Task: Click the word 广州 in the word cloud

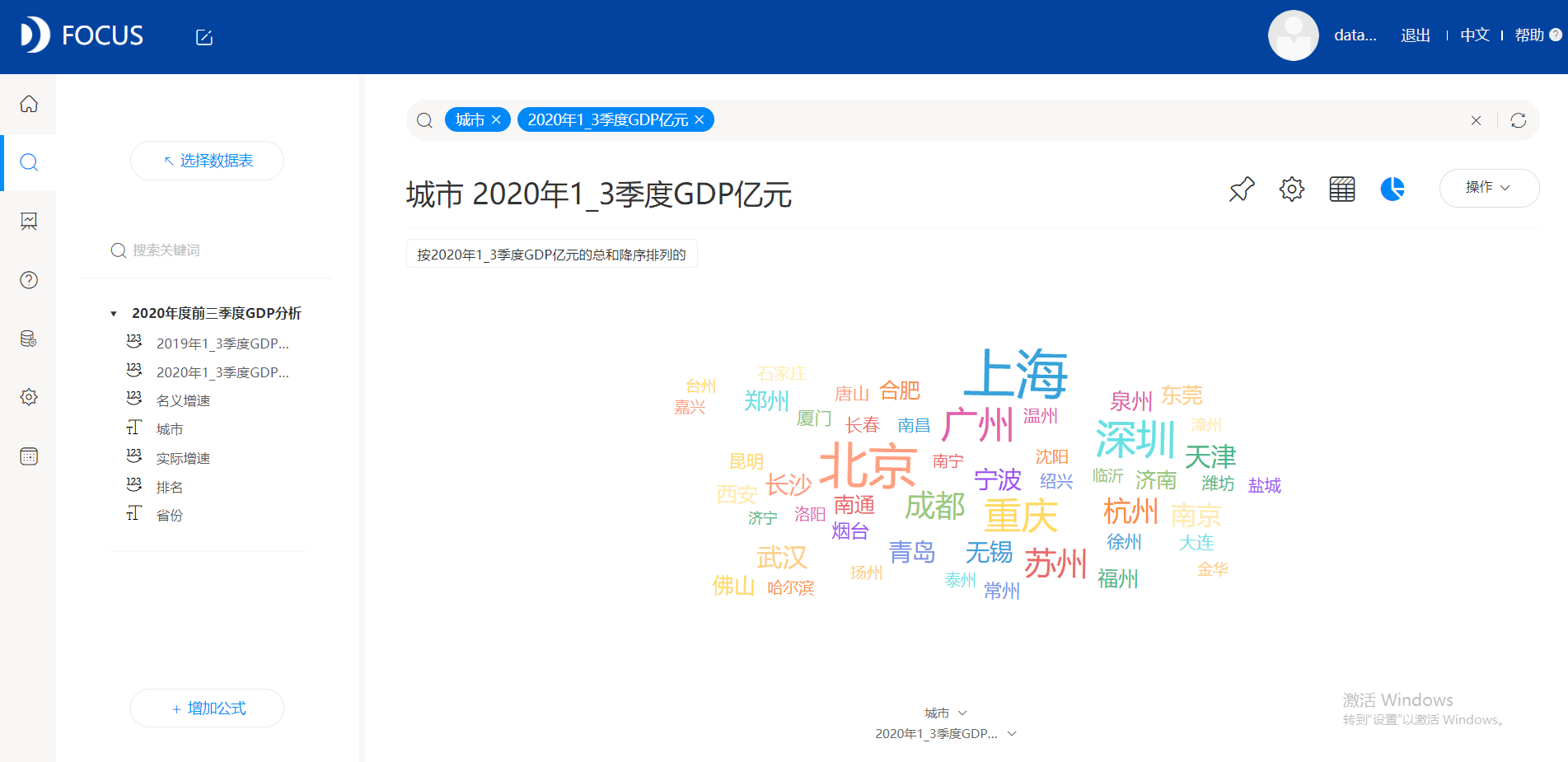Action: (x=977, y=425)
